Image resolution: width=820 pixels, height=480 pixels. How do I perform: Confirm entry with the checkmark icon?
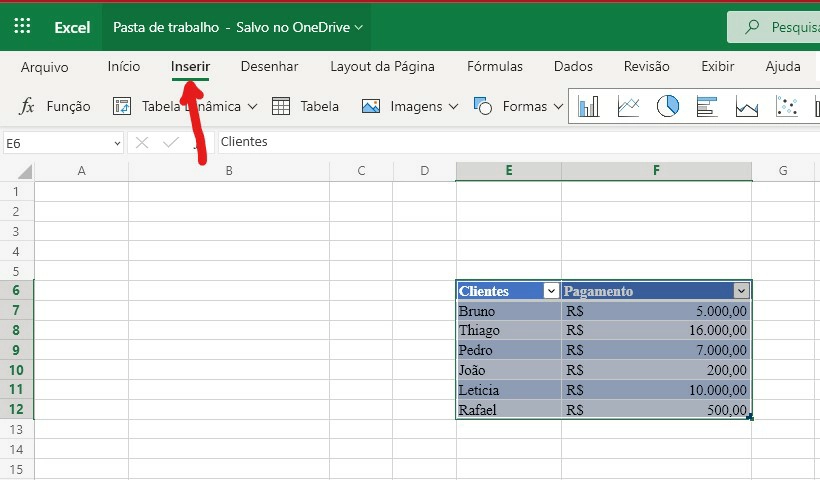click(170, 142)
